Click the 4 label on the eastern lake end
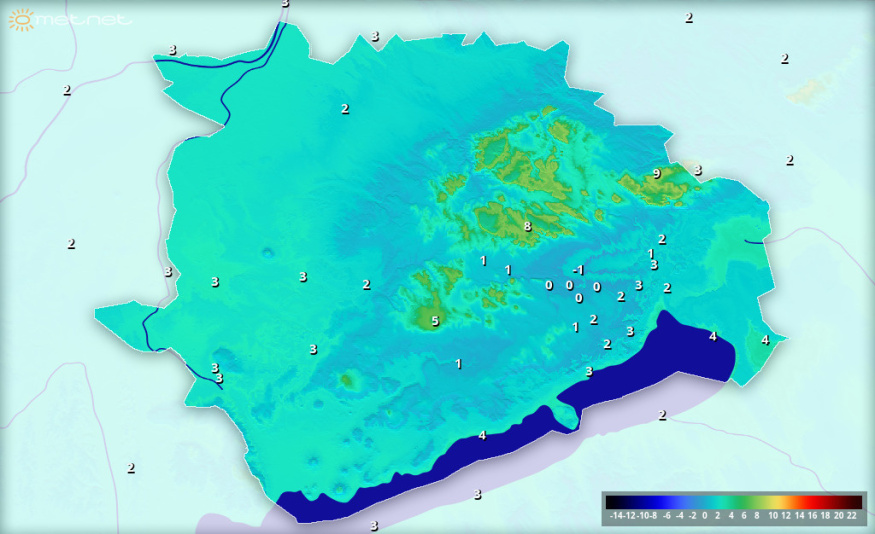The image size is (875, 534). (x=713, y=336)
